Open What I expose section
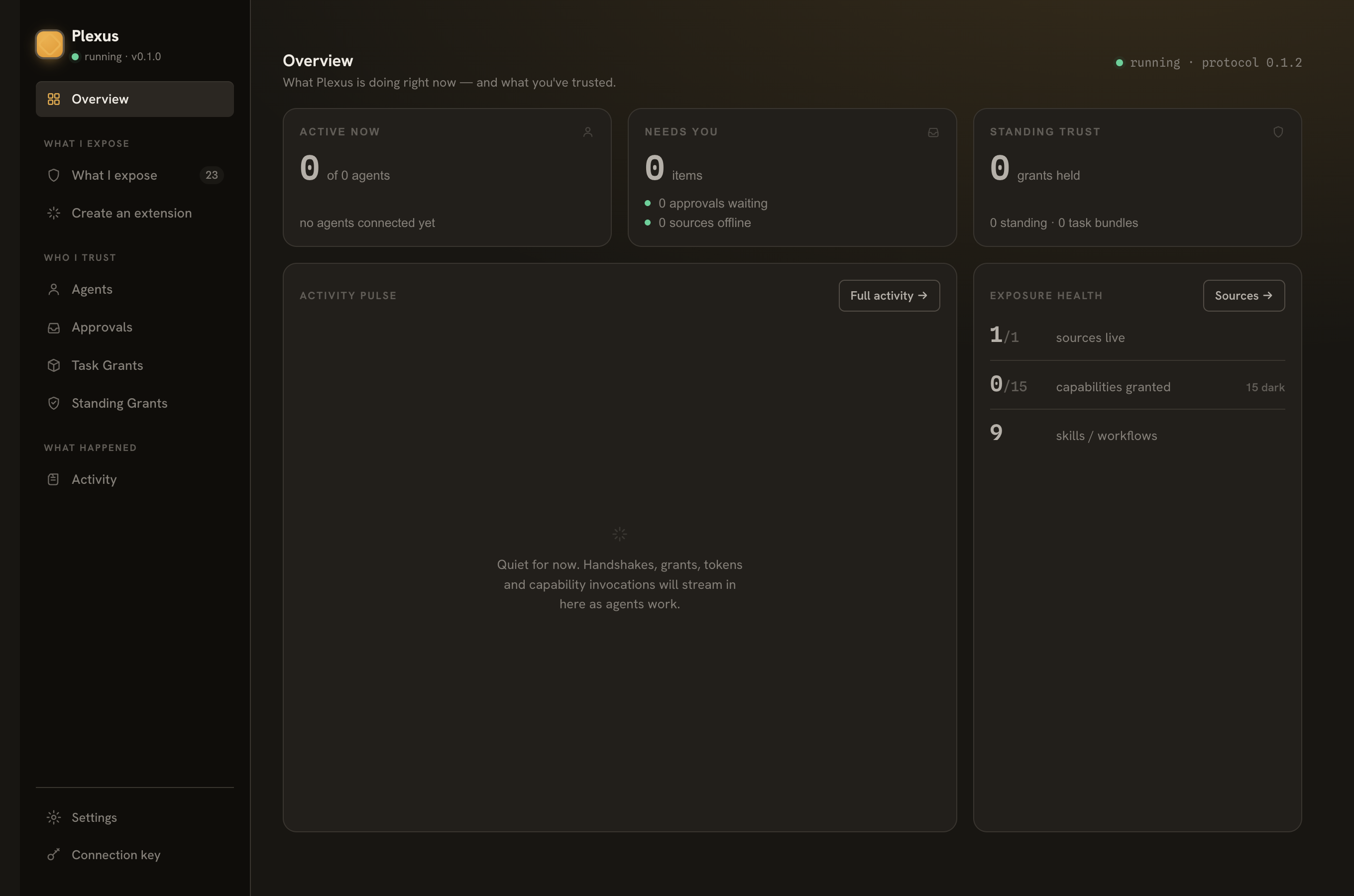Screen dimensions: 1354x896 click(x=134, y=175)
